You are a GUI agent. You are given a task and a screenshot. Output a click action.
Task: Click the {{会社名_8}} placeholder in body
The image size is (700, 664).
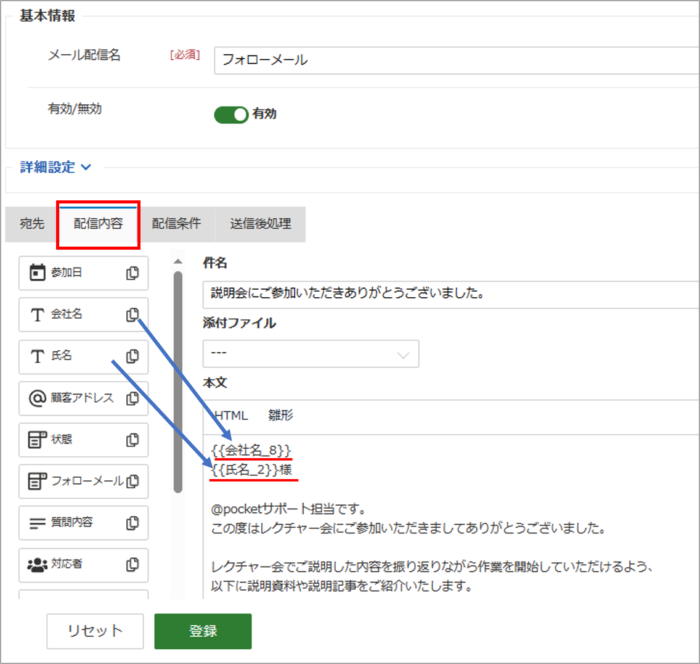point(251,450)
